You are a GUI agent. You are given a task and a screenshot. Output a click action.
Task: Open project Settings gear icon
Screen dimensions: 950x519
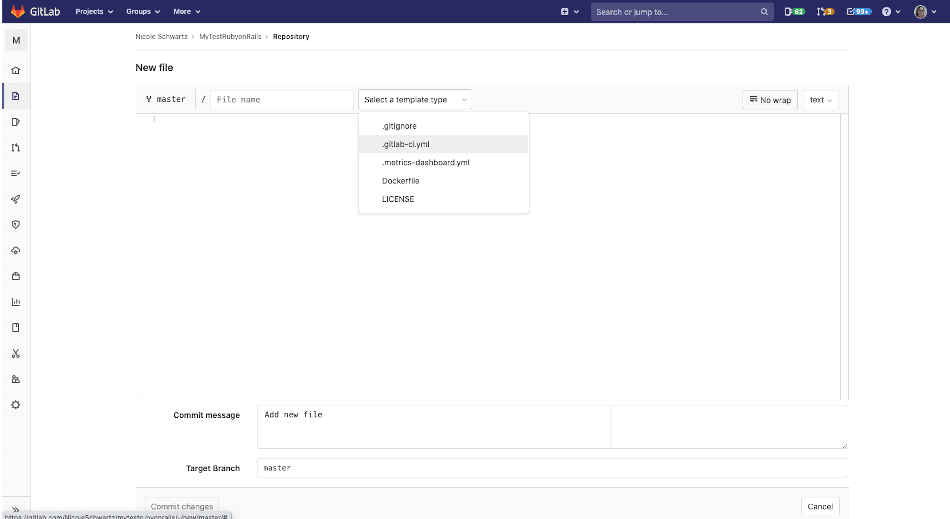click(15, 405)
